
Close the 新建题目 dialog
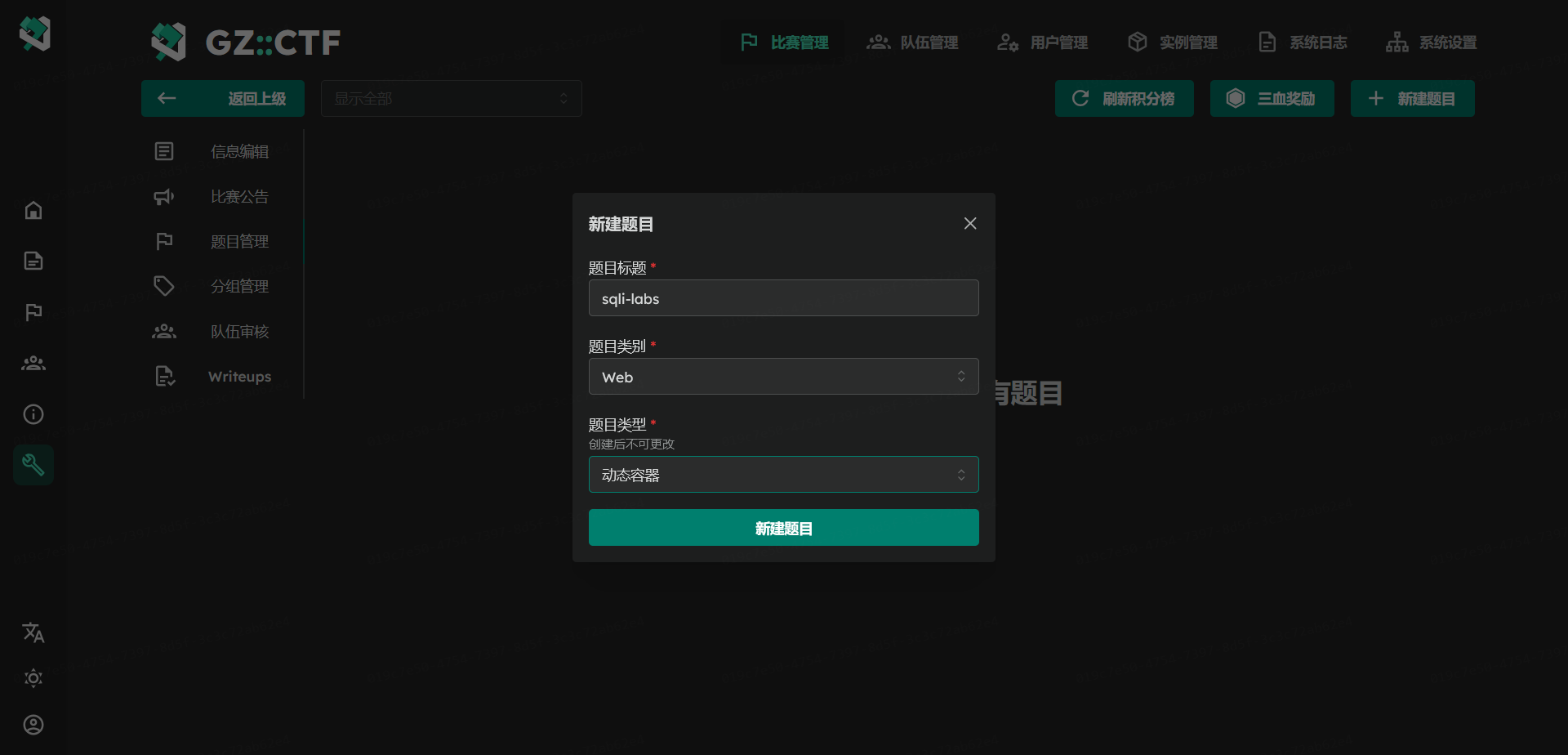(x=970, y=224)
